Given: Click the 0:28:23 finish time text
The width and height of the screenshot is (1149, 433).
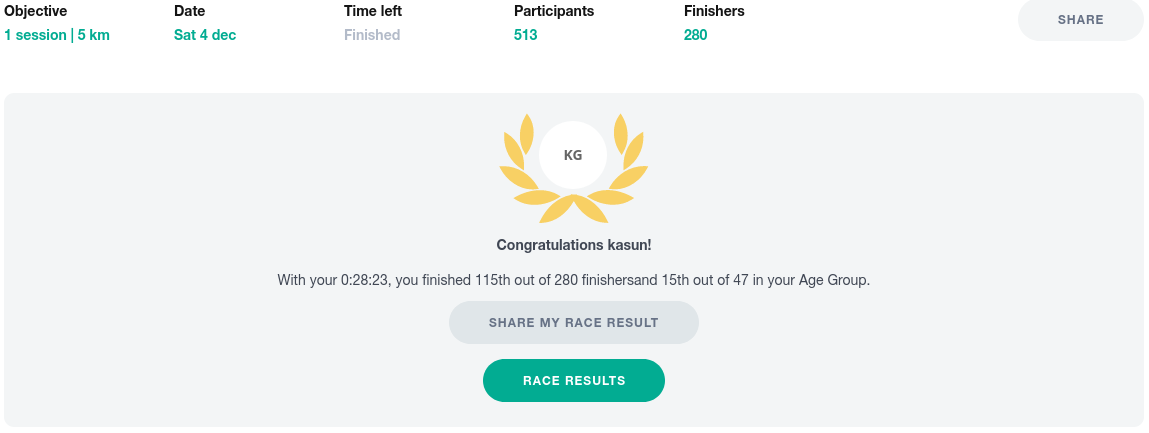Looking at the screenshot, I should coord(366,281).
